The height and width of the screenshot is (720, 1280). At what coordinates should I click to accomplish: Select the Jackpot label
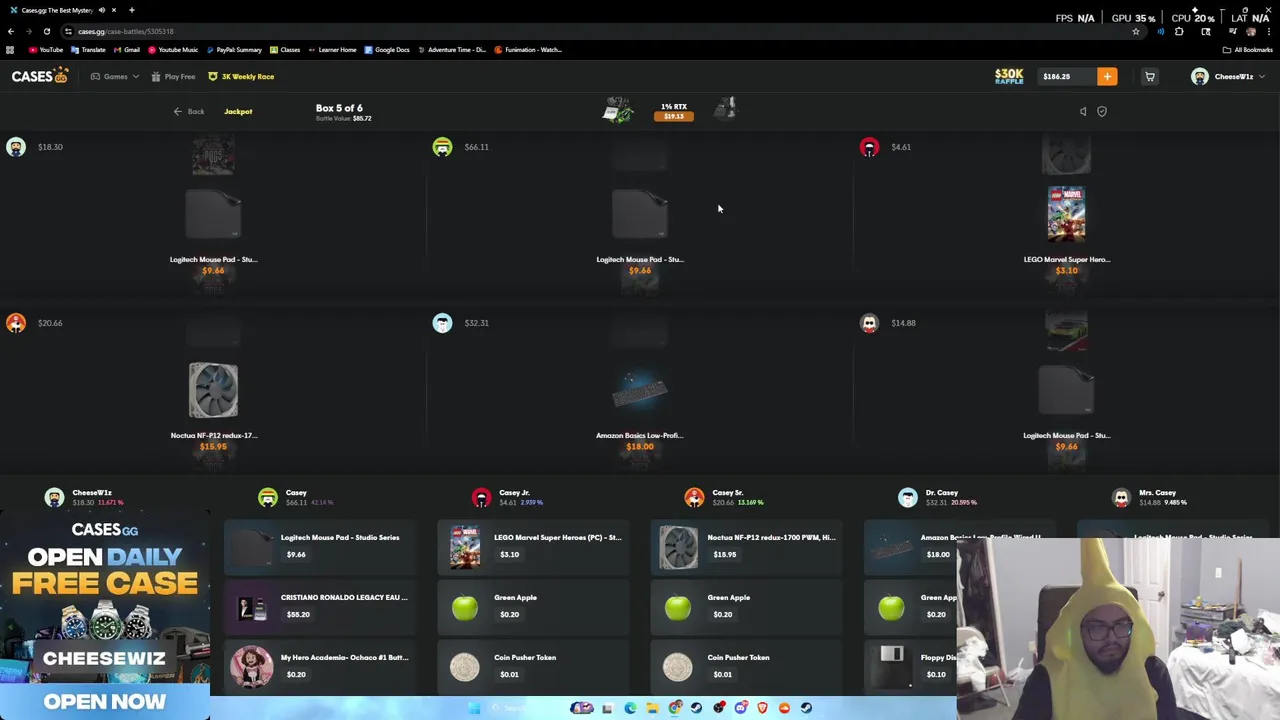pyautogui.click(x=238, y=111)
